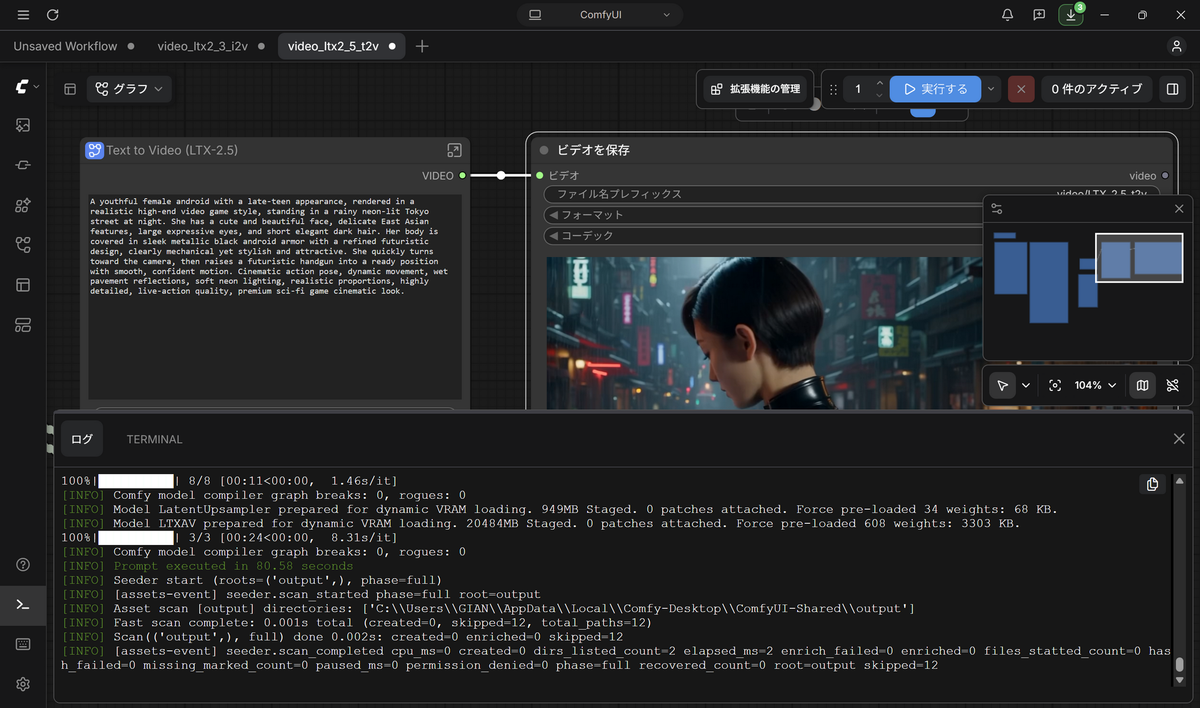Open the apps sidebar icon below templates
Image resolution: width=1200 pixels, height=708 pixels.
[x=23, y=325]
